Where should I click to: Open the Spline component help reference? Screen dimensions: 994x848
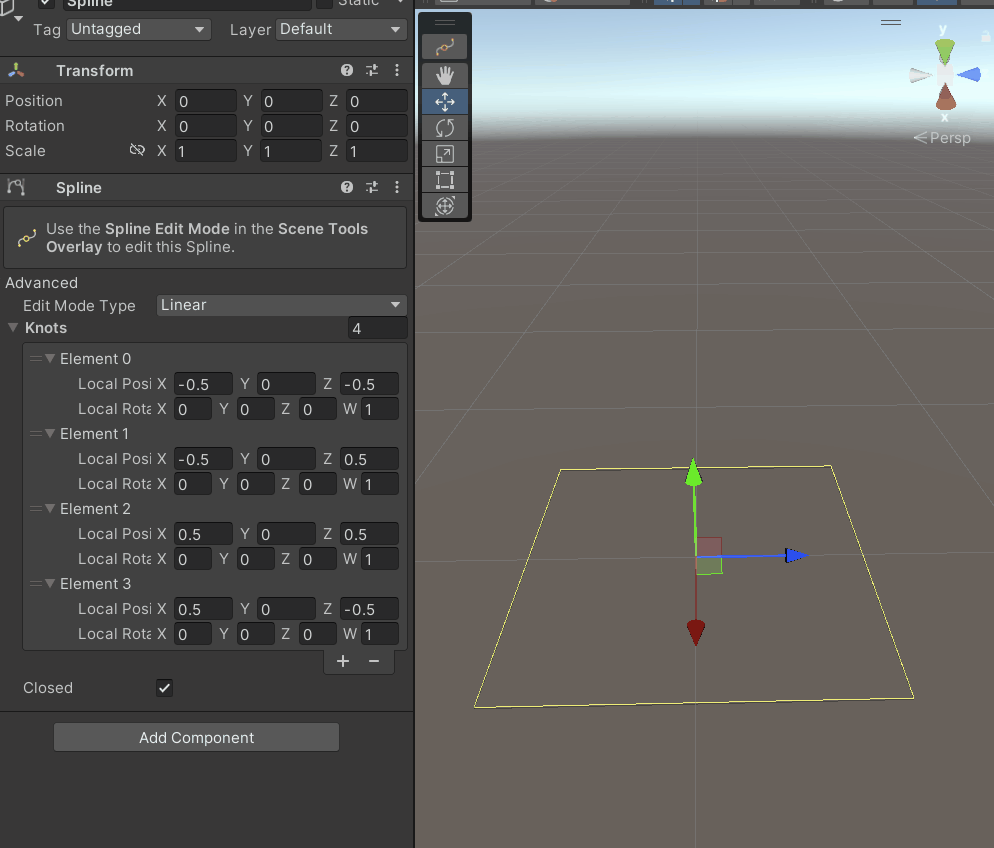(347, 187)
